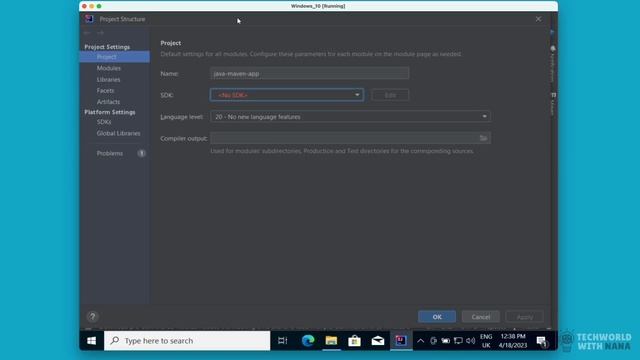Click the battery tray icon
The image size is (640, 360).
tap(445, 341)
